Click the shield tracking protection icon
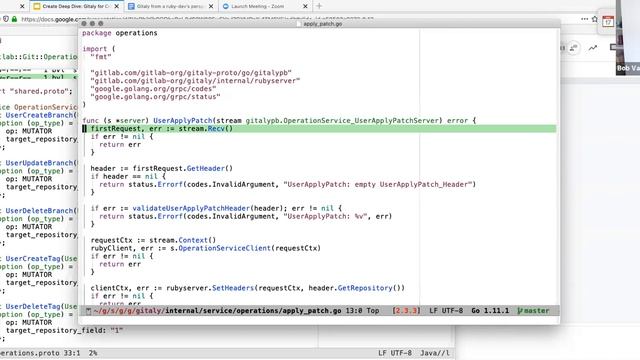The image size is (640, 360). pos(6,19)
